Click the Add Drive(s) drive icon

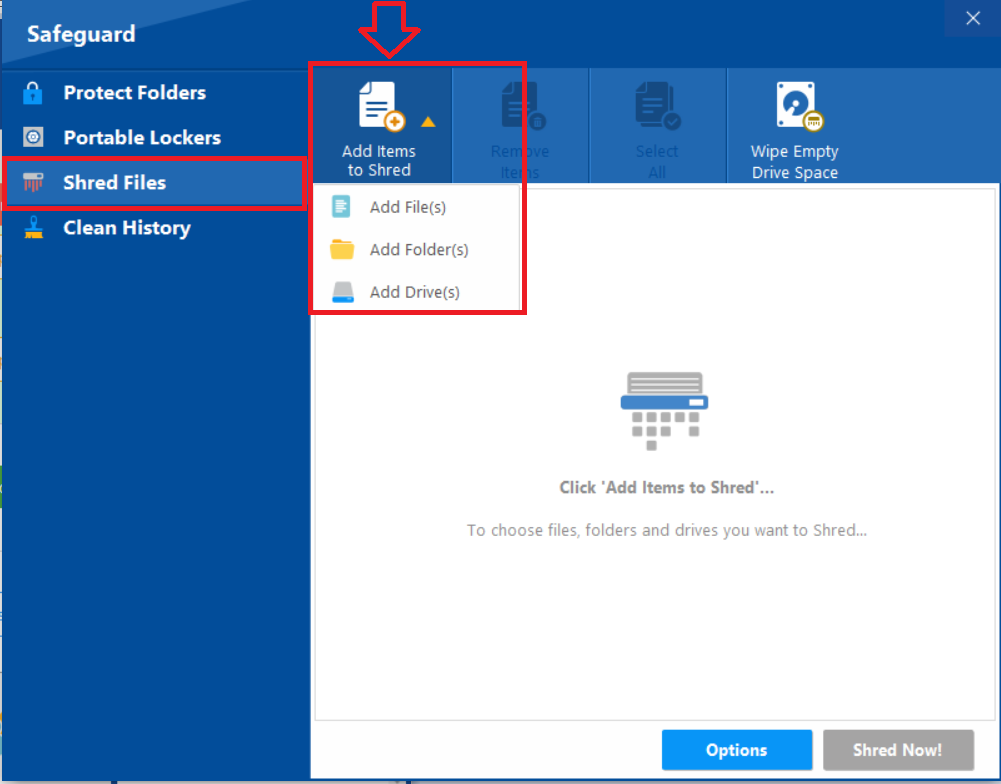point(343,292)
